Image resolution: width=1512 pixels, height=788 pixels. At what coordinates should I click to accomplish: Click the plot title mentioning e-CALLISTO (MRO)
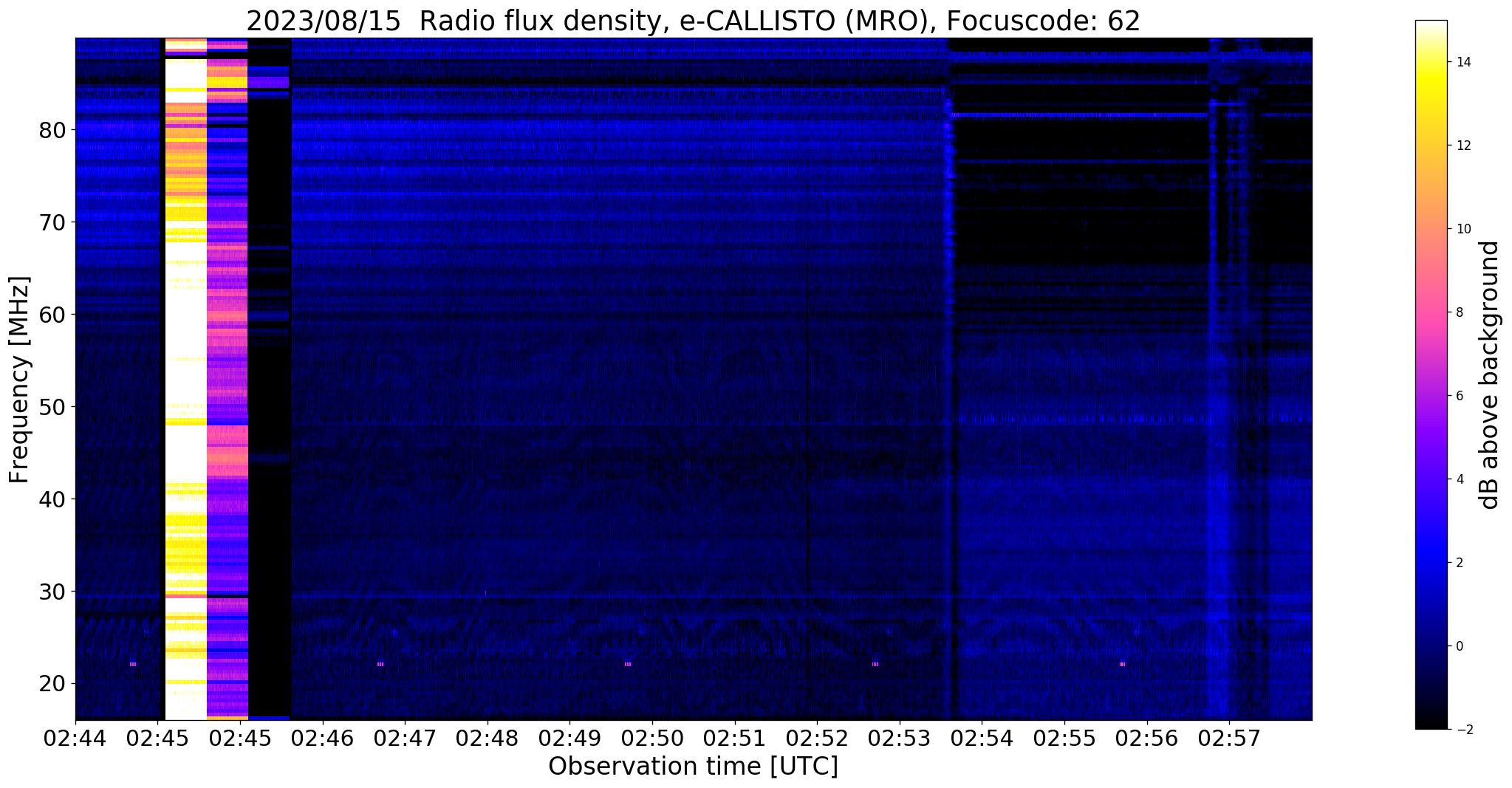(x=693, y=21)
